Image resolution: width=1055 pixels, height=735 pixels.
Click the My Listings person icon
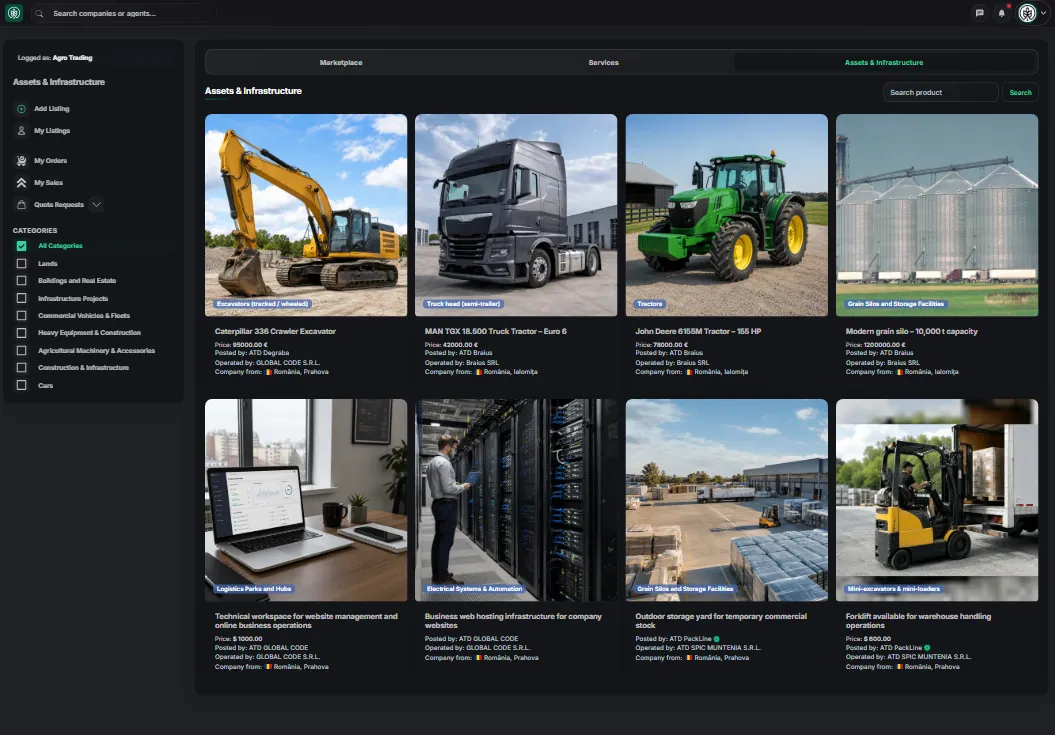pyautogui.click(x=22, y=131)
